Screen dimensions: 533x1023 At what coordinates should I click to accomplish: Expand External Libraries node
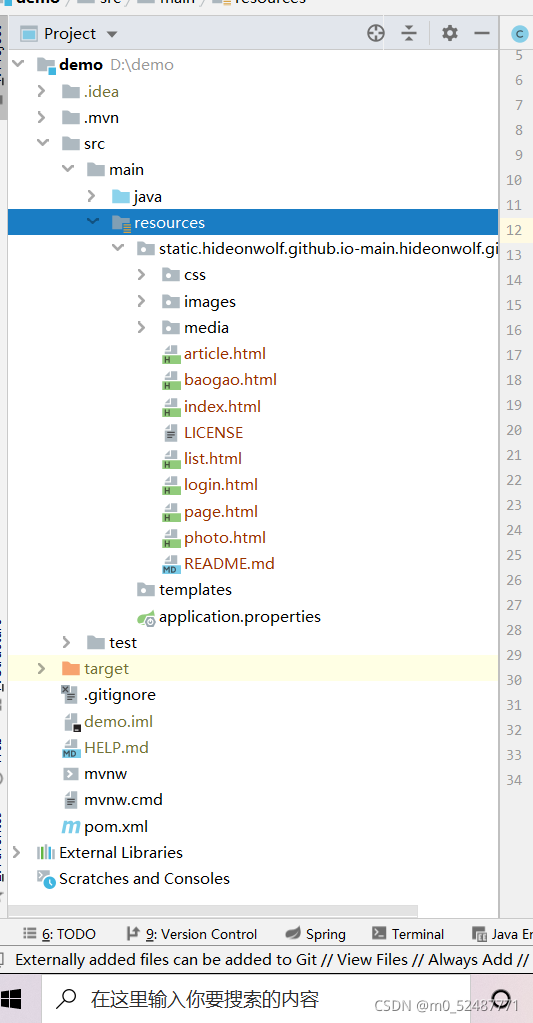pyautogui.click(x=17, y=852)
